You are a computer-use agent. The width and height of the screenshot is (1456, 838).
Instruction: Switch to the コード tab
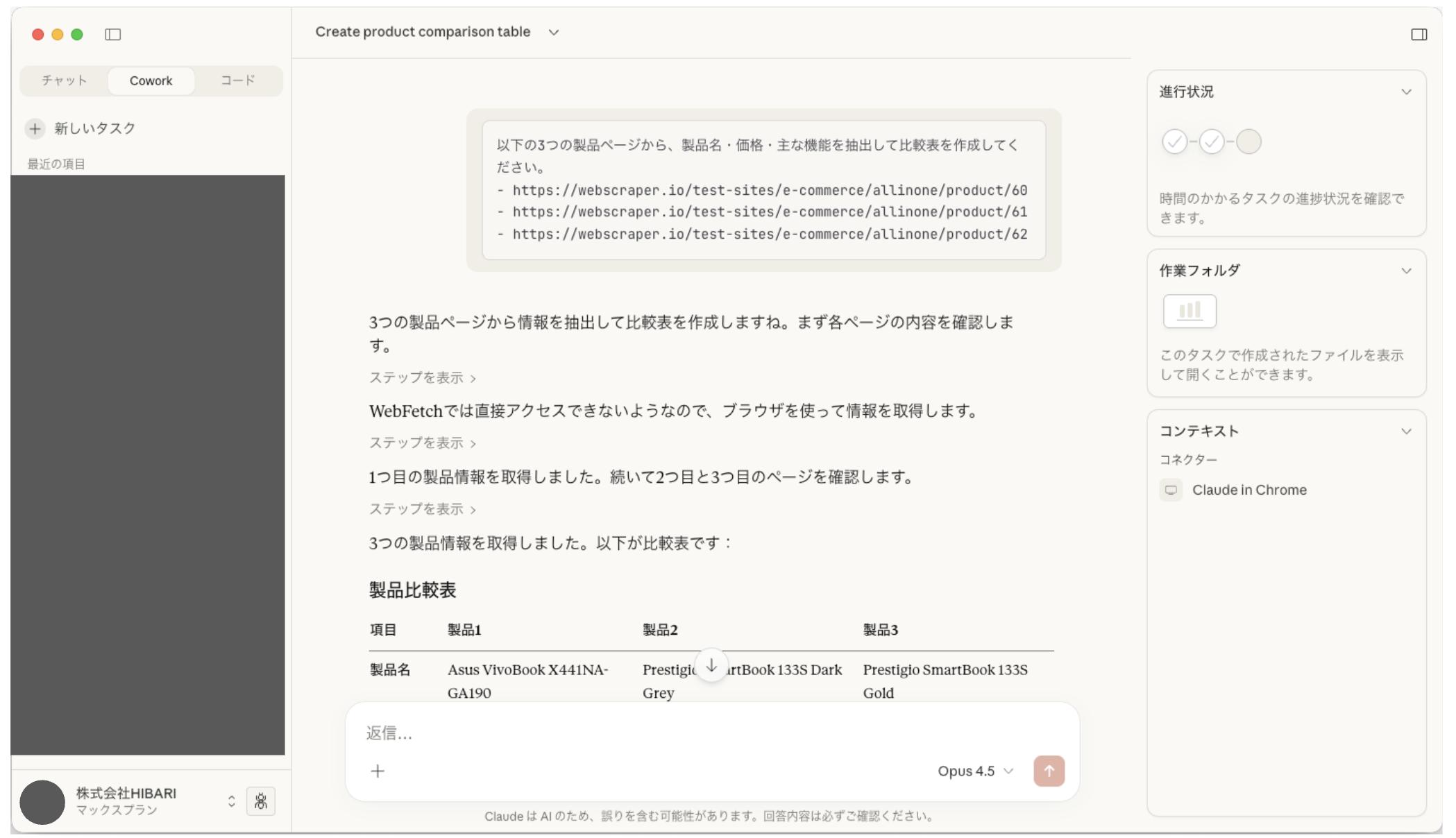pyautogui.click(x=237, y=80)
